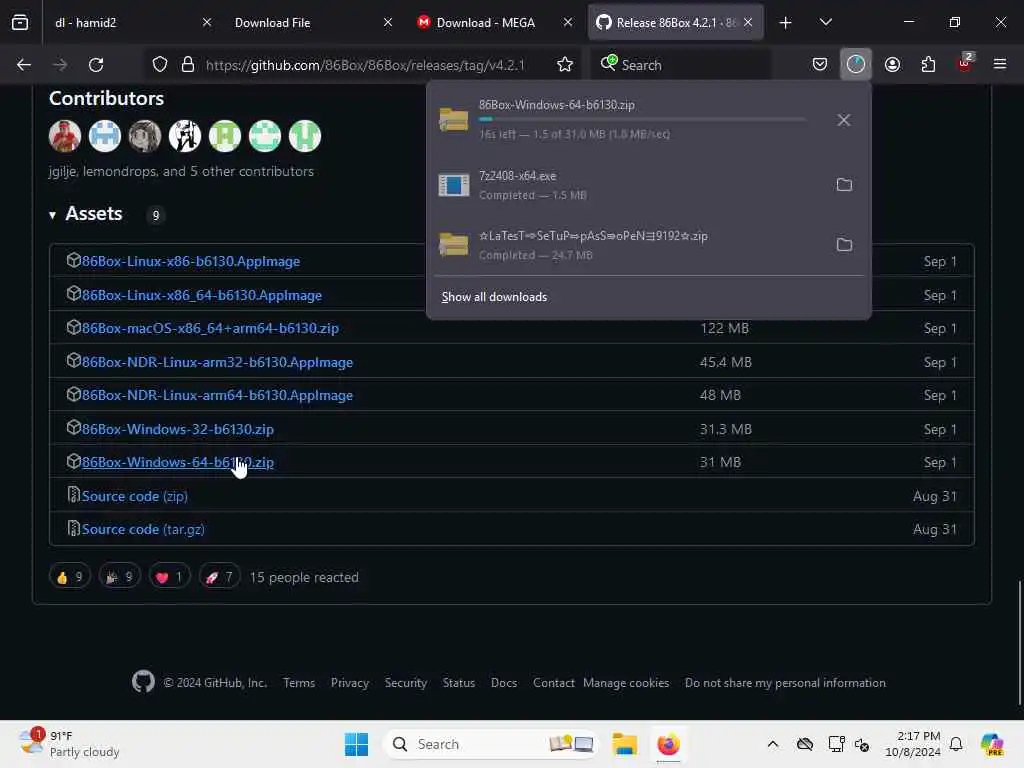Click Show all downloads
Image resolution: width=1024 pixels, height=768 pixels.
click(x=494, y=297)
